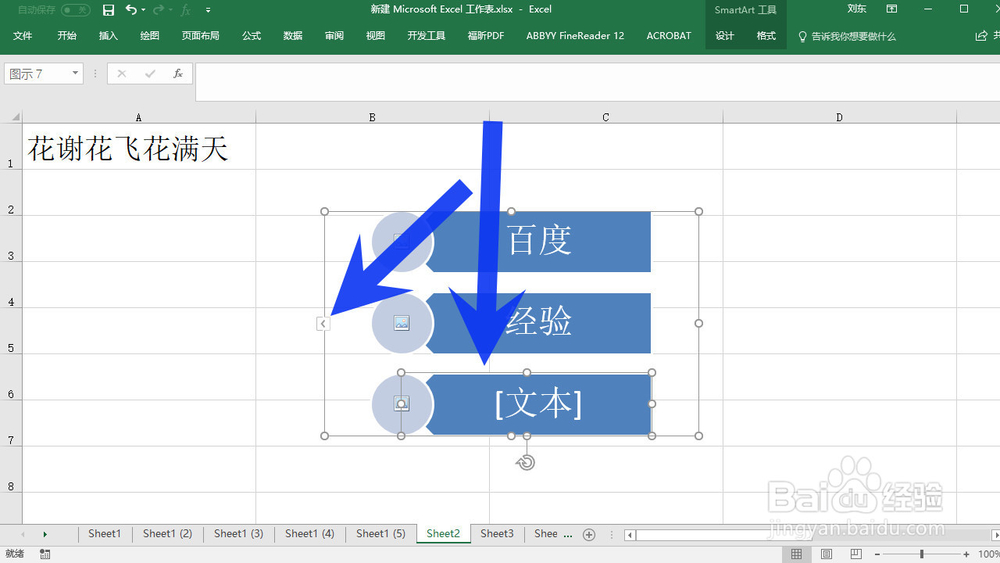Image resolution: width=1000 pixels, height=563 pixels.
Task: Click the Enter checkmark formula bar icon
Action: [150, 74]
